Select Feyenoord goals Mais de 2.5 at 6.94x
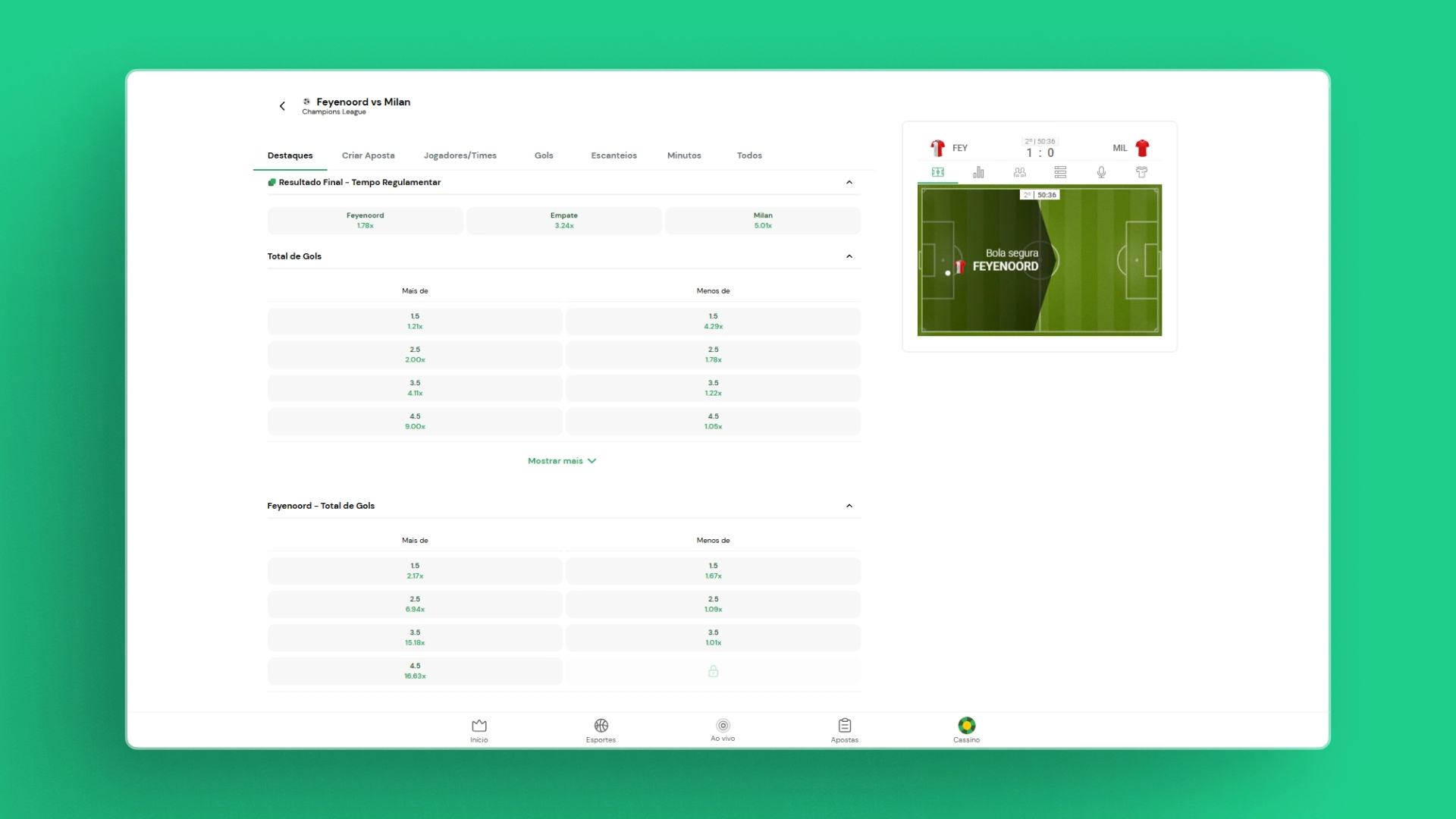Screen dimensions: 1456x819 415,604
